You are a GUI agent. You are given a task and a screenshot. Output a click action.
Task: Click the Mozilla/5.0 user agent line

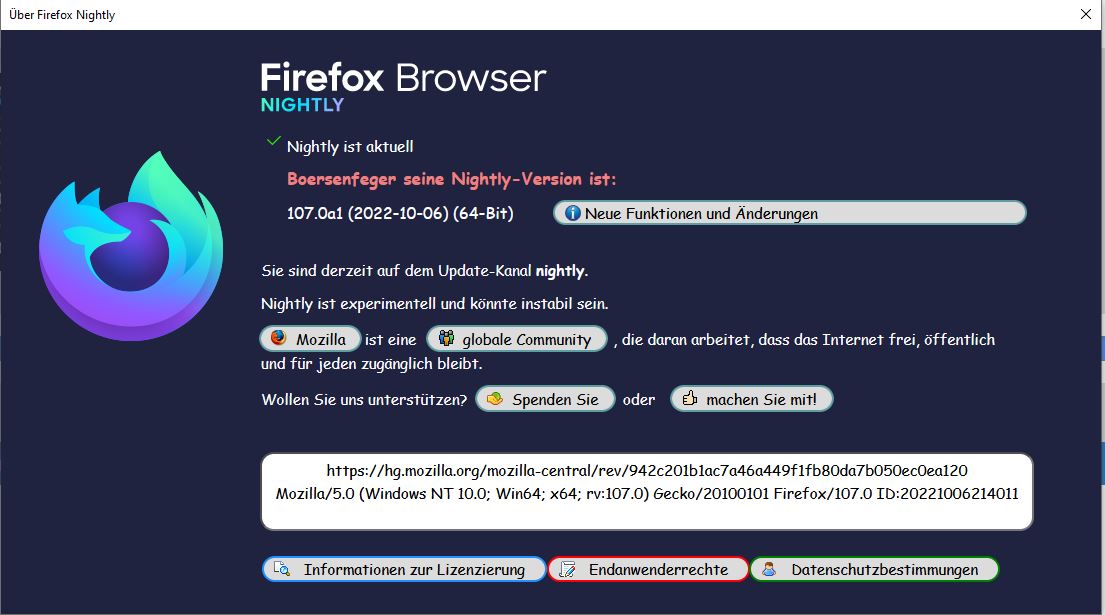(647, 494)
